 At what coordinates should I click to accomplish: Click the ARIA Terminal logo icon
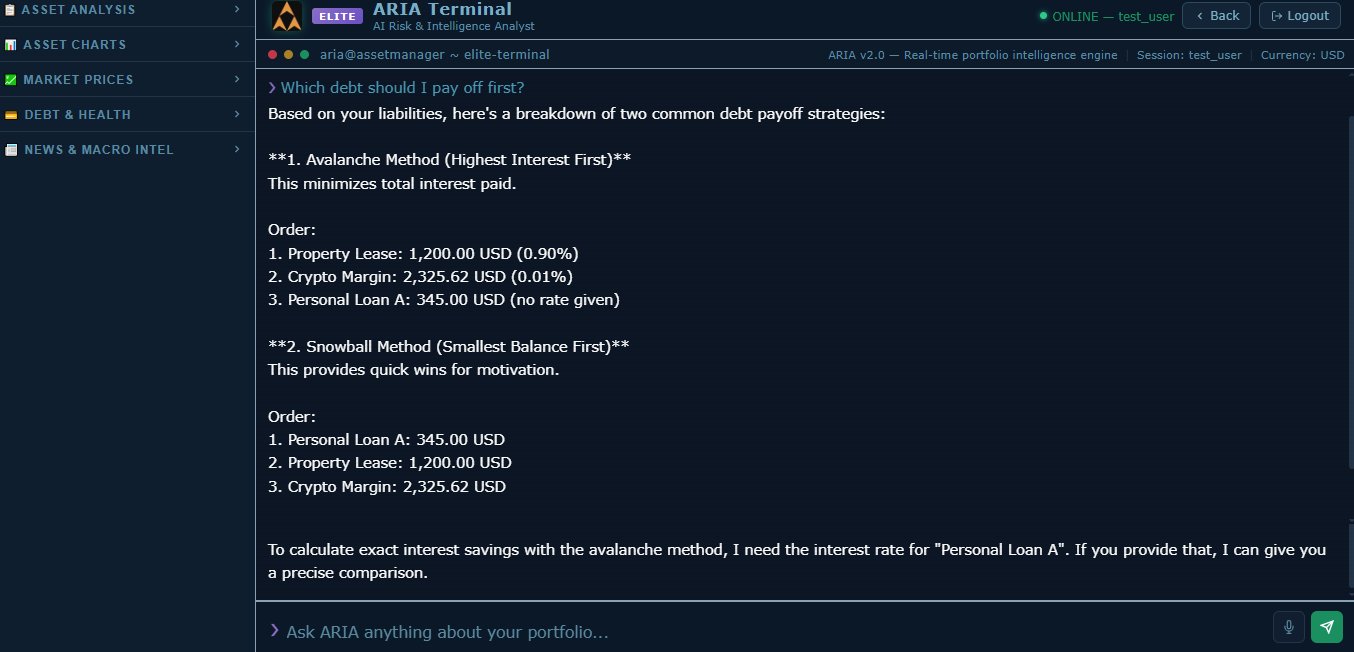287,16
